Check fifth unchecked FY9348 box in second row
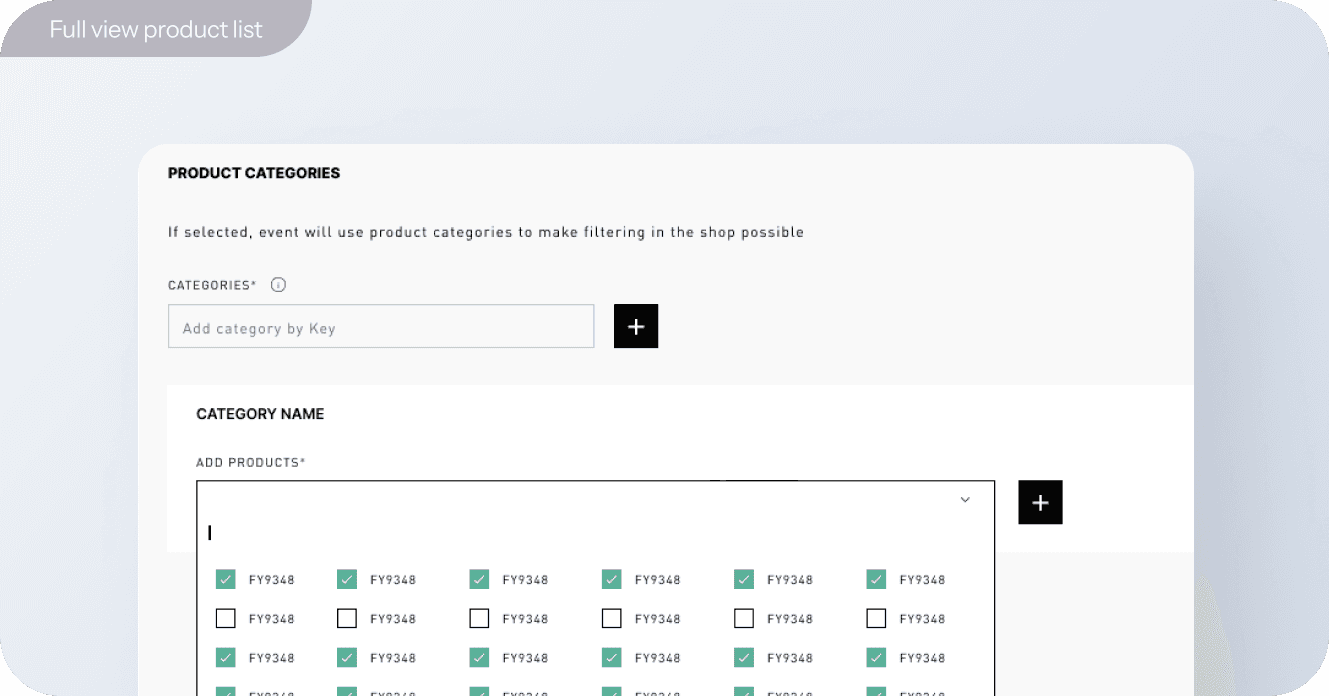Screen dimensions: 1329x696 coord(744,619)
